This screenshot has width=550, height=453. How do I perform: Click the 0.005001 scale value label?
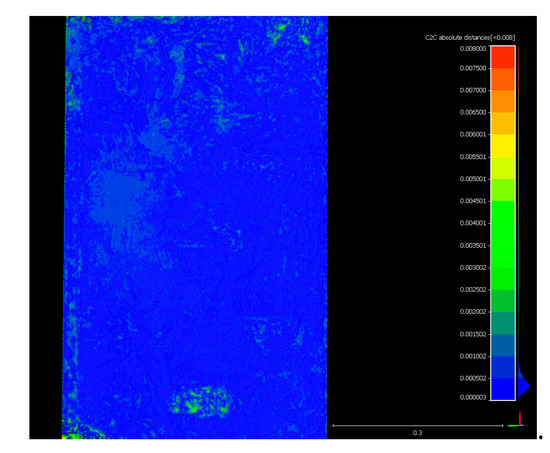pos(473,179)
